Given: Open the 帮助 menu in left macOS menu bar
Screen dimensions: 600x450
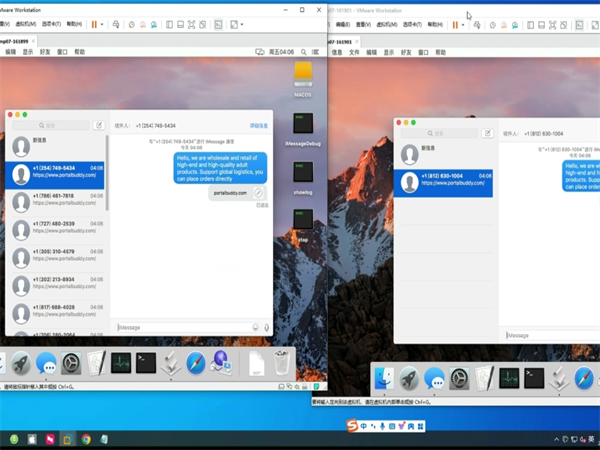Looking at the screenshot, I should tap(79, 51).
